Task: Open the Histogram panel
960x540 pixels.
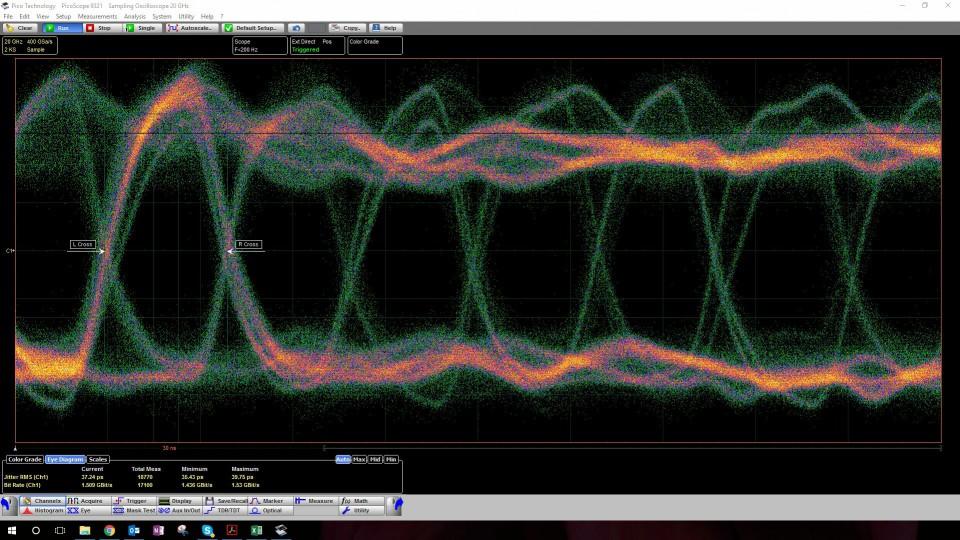Action: tap(42, 510)
